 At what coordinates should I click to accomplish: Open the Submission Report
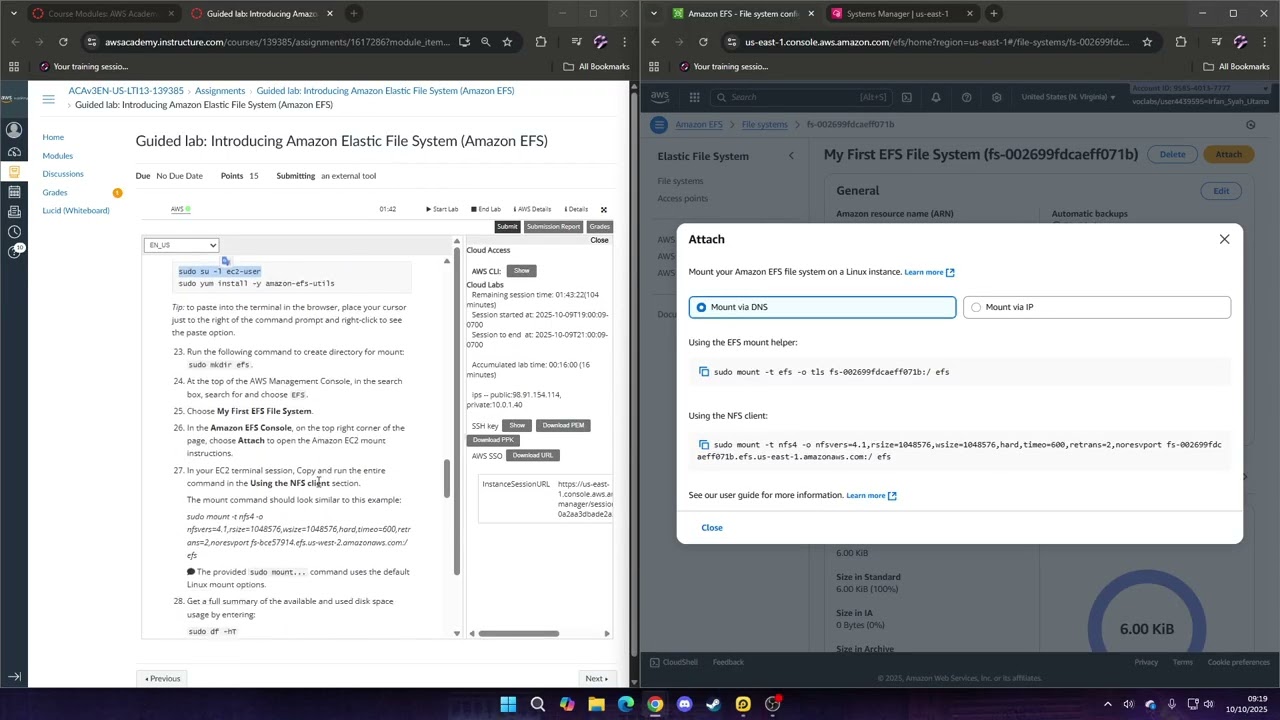pyautogui.click(x=553, y=227)
